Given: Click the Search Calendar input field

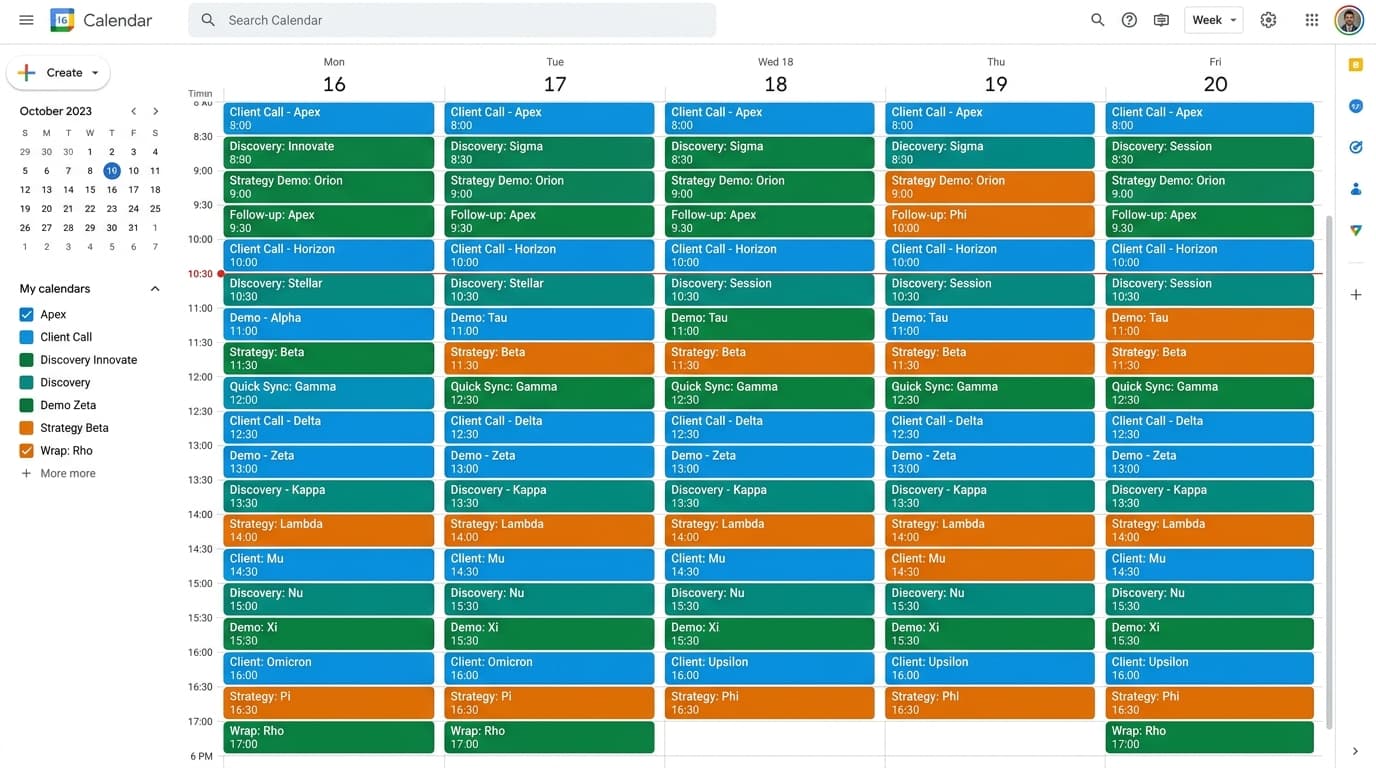Looking at the screenshot, I should click(x=452, y=20).
